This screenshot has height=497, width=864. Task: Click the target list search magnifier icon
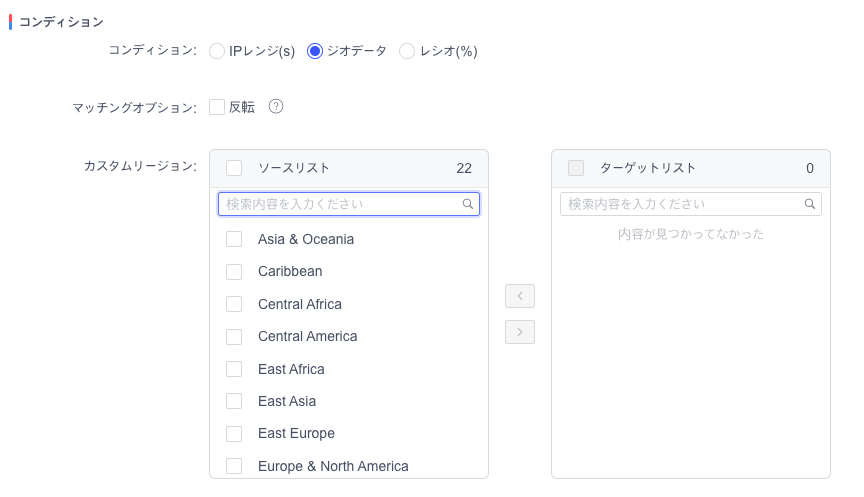(809, 204)
